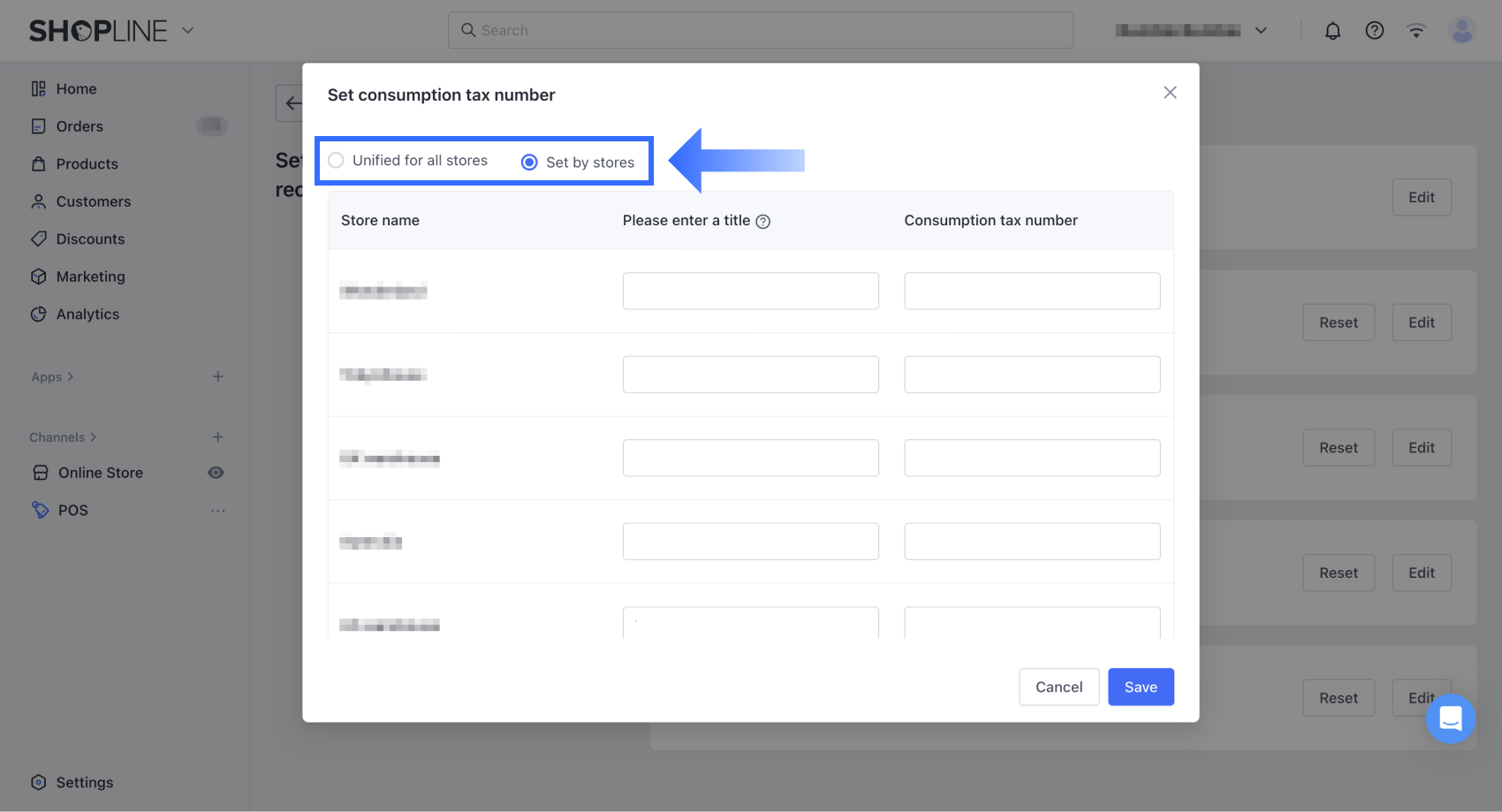
Task: Select the Set by stores radio button
Action: pos(529,163)
